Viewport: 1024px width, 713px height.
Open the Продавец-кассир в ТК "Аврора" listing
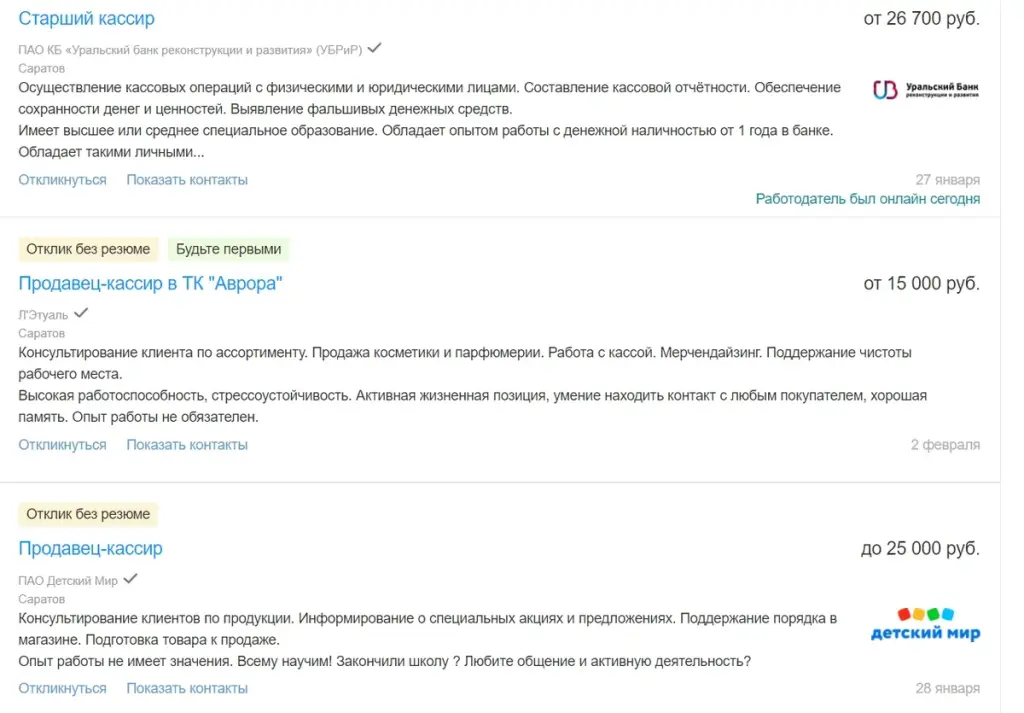(150, 284)
